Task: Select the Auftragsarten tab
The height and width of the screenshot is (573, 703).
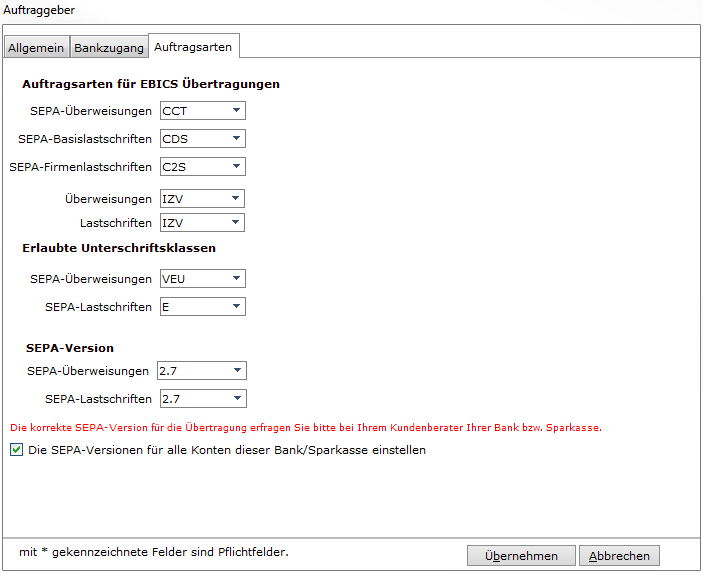Action: point(193,47)
